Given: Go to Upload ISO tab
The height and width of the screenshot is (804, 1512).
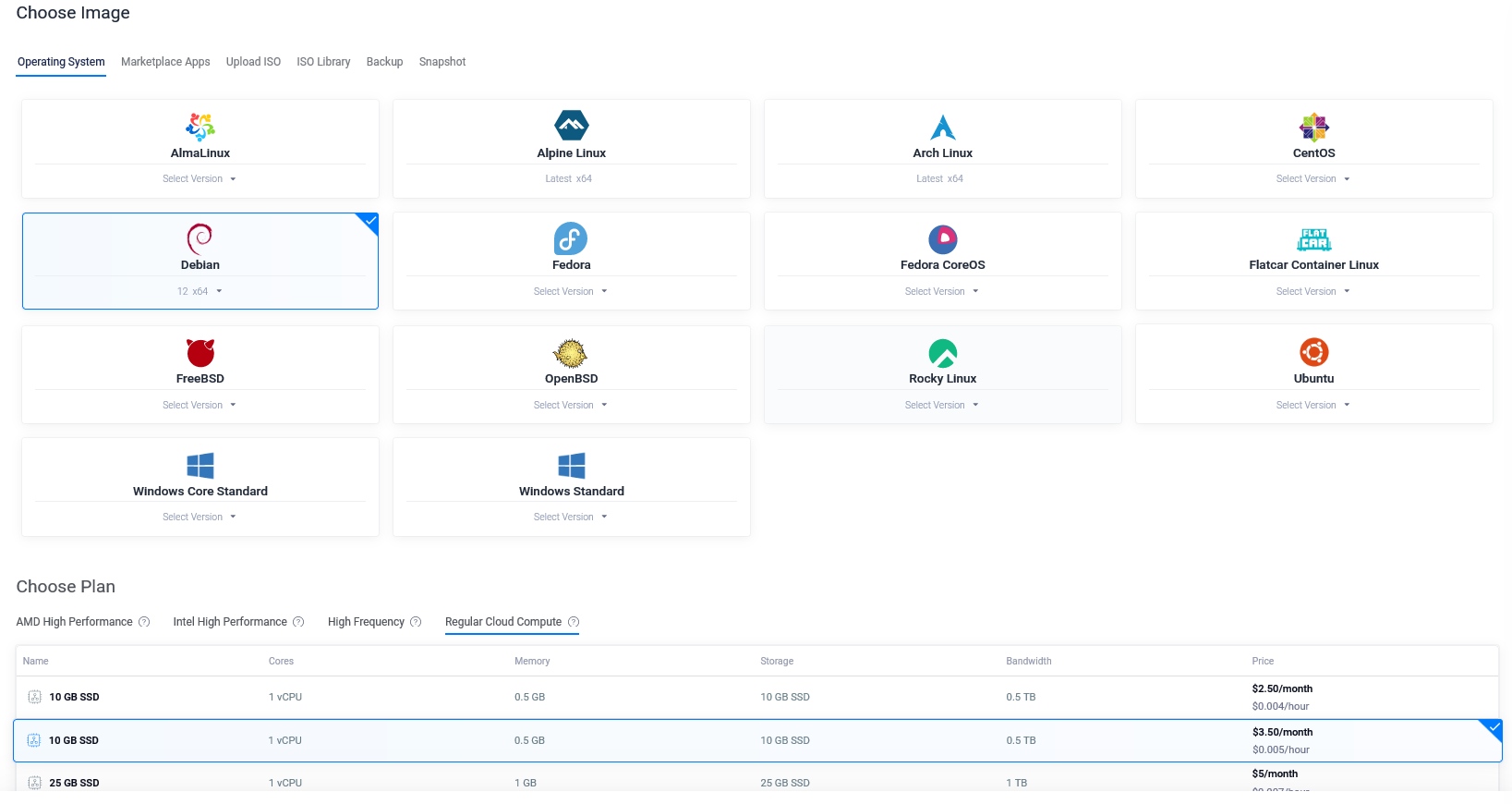Looking at the screenshot, I should click(253, 62).
